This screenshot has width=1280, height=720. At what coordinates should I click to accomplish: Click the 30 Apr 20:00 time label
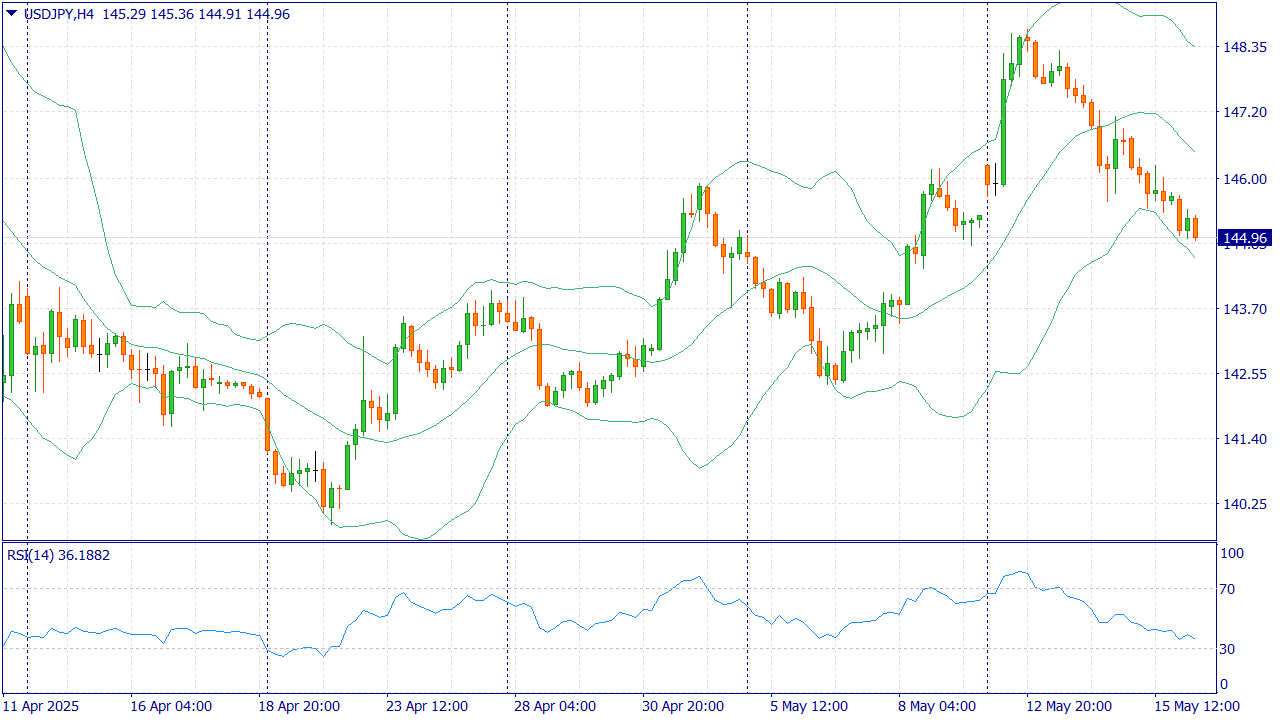tap(683, 706)
